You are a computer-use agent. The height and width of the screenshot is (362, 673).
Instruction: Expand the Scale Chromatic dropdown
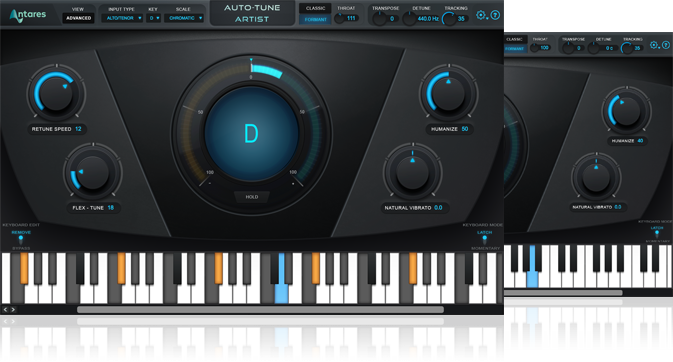184,18
